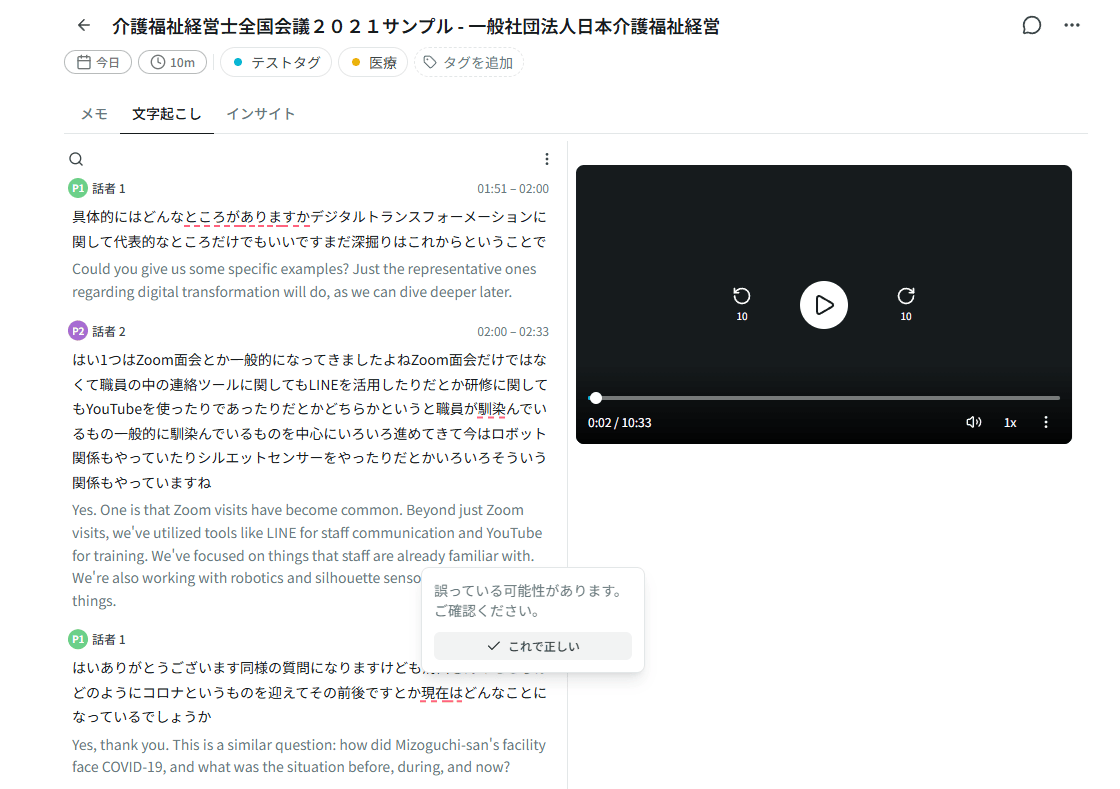Switch to the インサイト tab
Image resolution: width=1120 pixels, height=789 pixels.
(261, 114)
